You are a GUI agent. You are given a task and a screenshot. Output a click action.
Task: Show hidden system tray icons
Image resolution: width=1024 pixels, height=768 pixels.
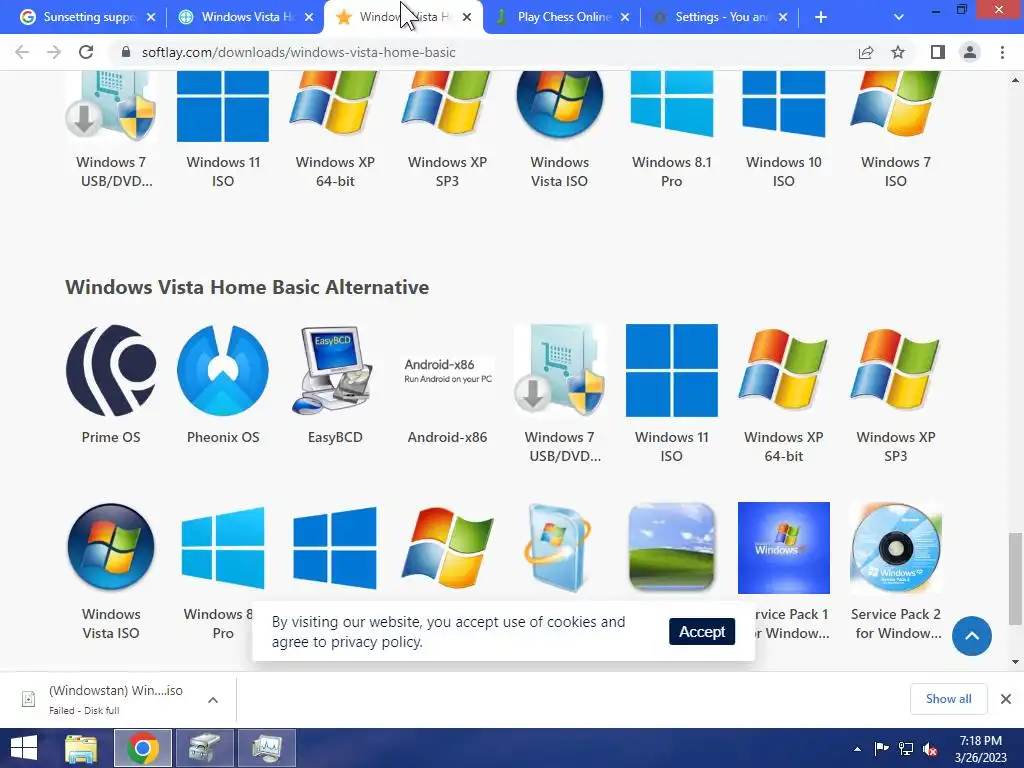857,749
